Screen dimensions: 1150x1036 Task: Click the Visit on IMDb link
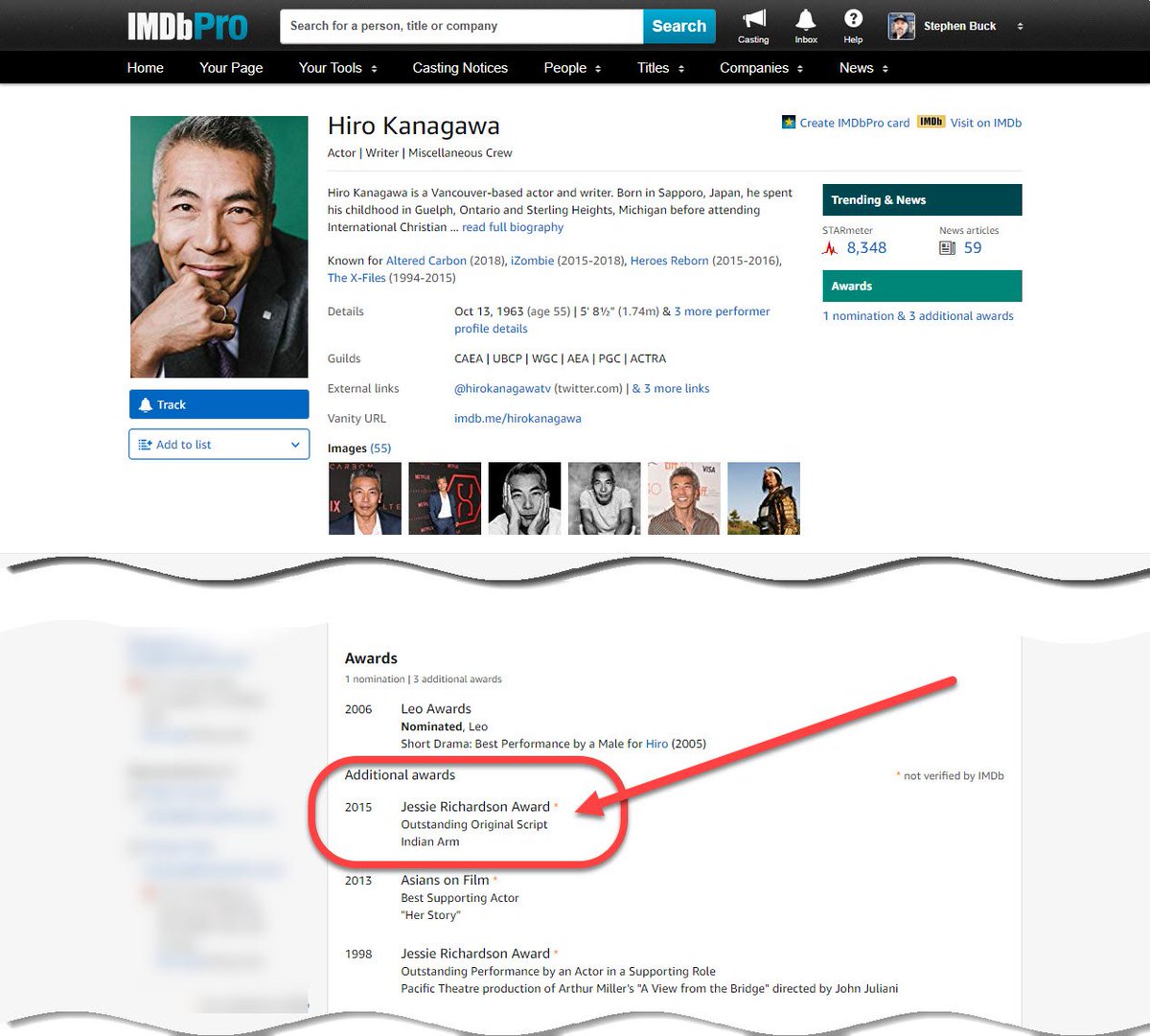[x=986, y=123]
